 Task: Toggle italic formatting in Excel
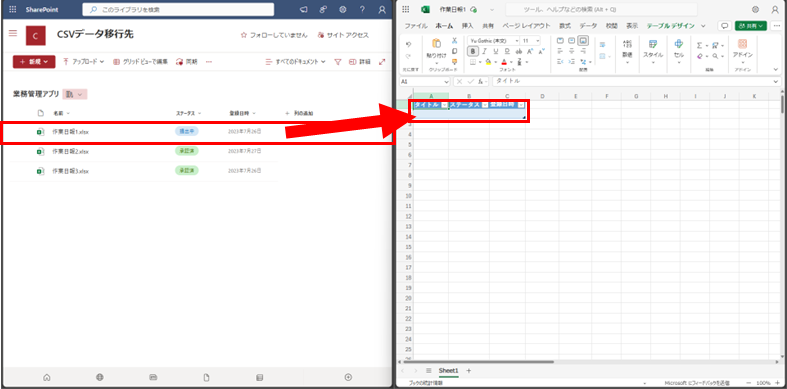coord(485,51)
